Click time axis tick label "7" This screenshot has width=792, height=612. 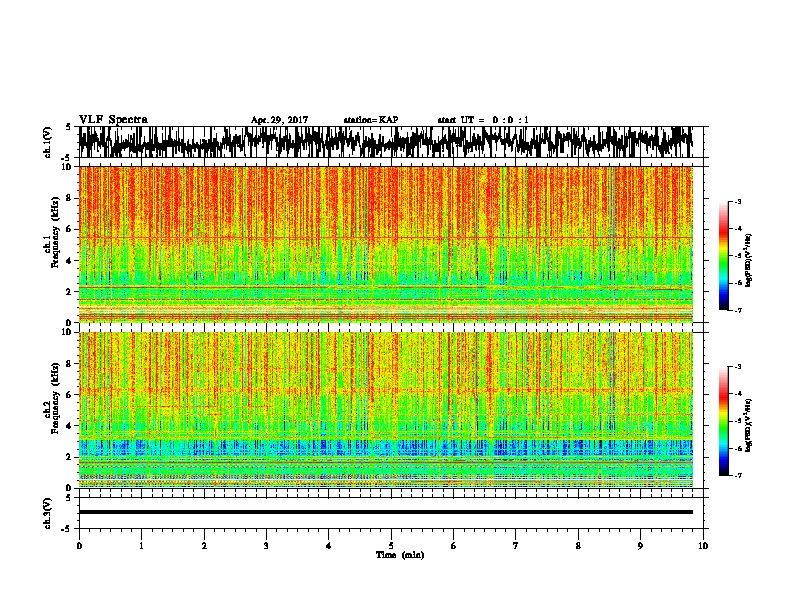516,546
